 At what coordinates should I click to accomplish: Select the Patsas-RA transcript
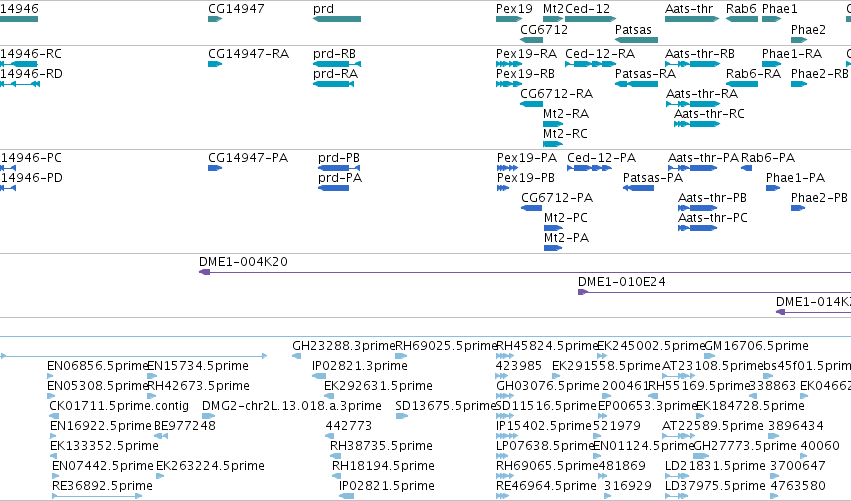pyautogui.click(x=636, y=84)
